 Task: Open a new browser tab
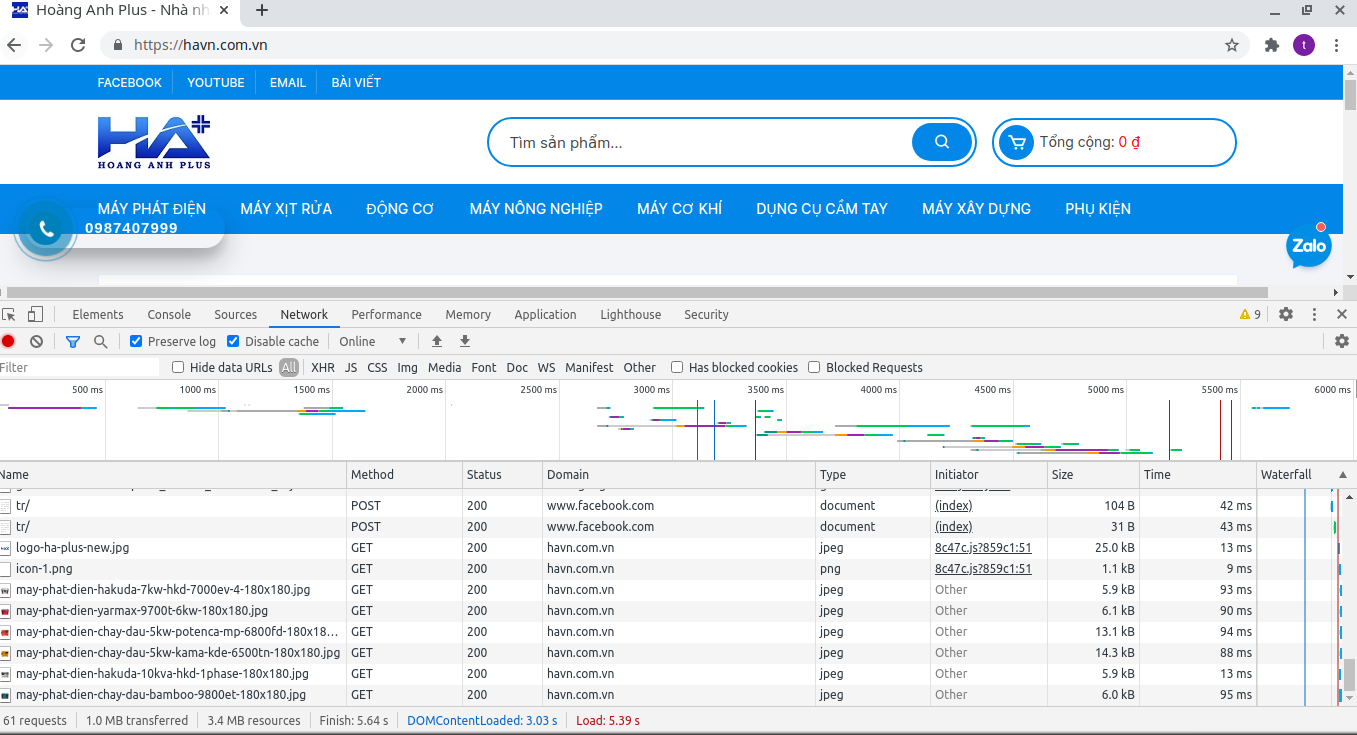[x=262, y=11]
